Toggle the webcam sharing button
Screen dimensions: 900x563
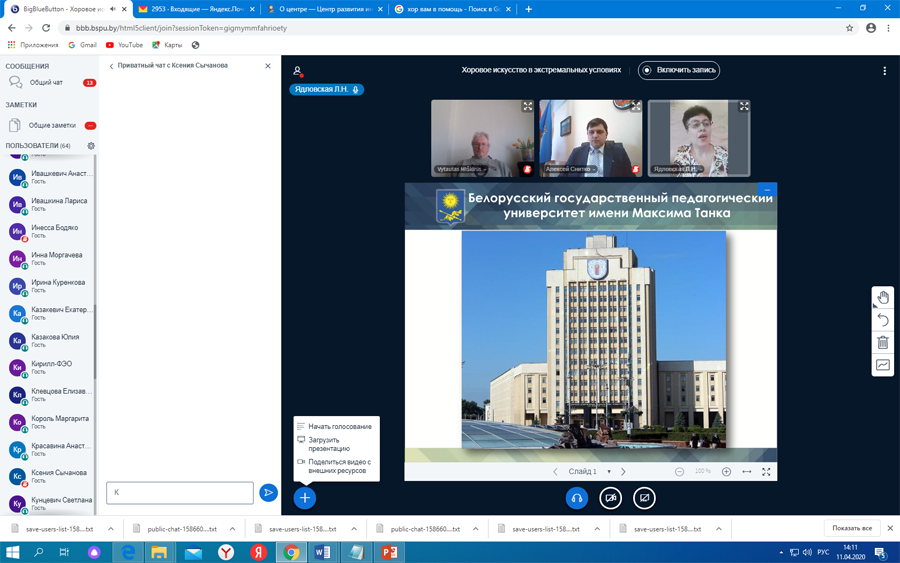coord(610,498)
